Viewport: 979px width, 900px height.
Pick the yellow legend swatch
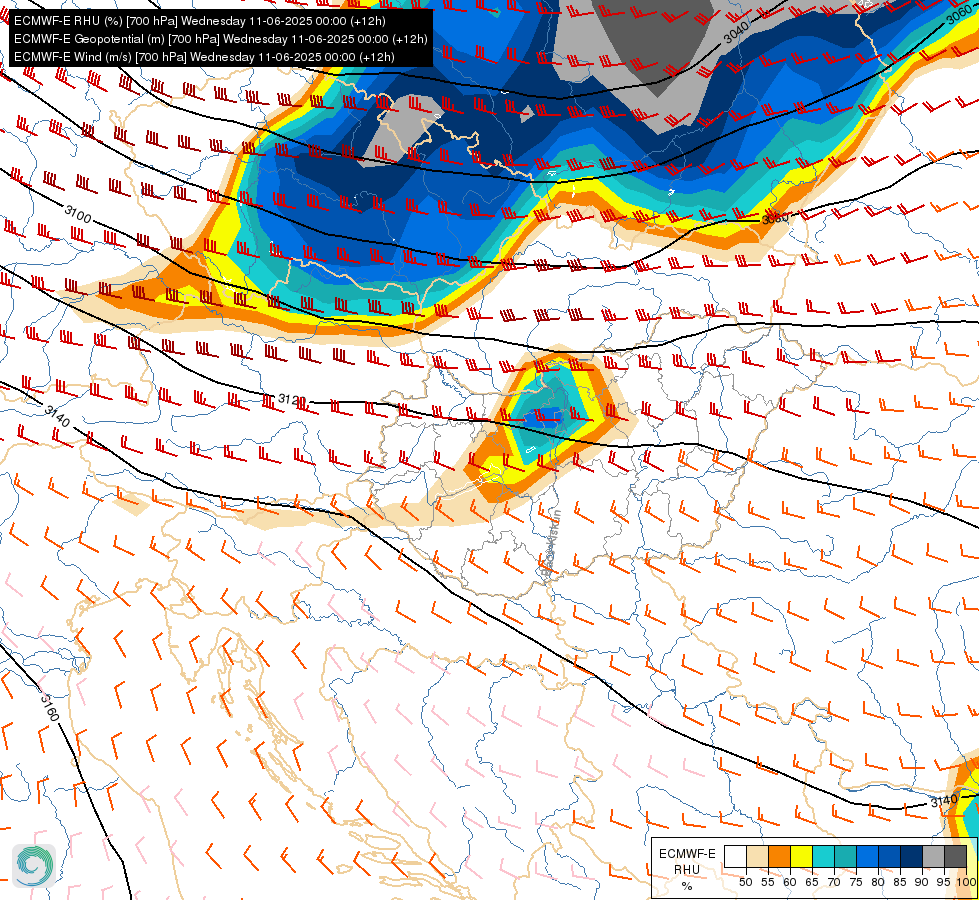[x=801, y=856]
